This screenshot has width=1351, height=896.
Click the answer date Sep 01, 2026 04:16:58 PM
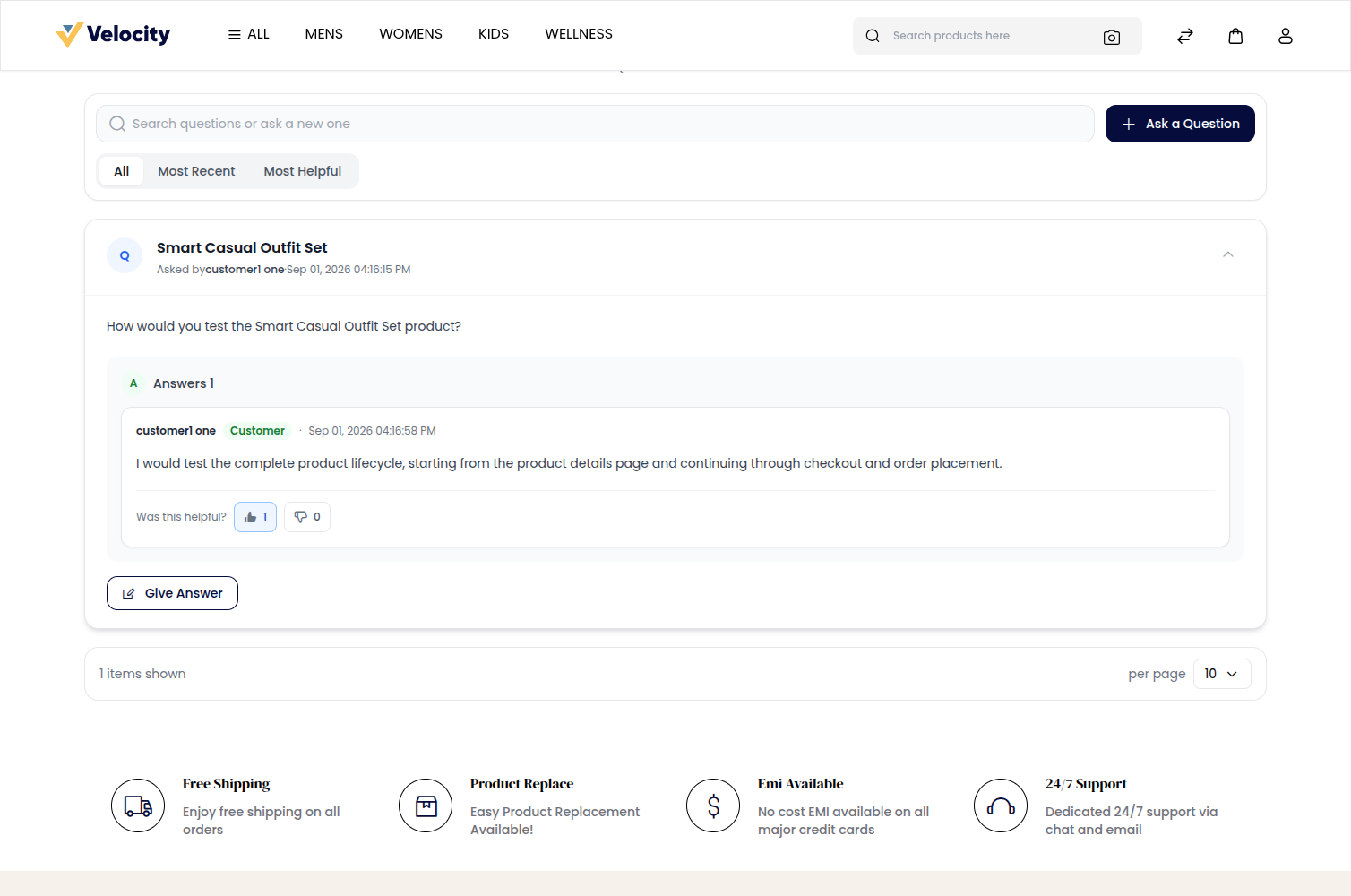[372, 431]
